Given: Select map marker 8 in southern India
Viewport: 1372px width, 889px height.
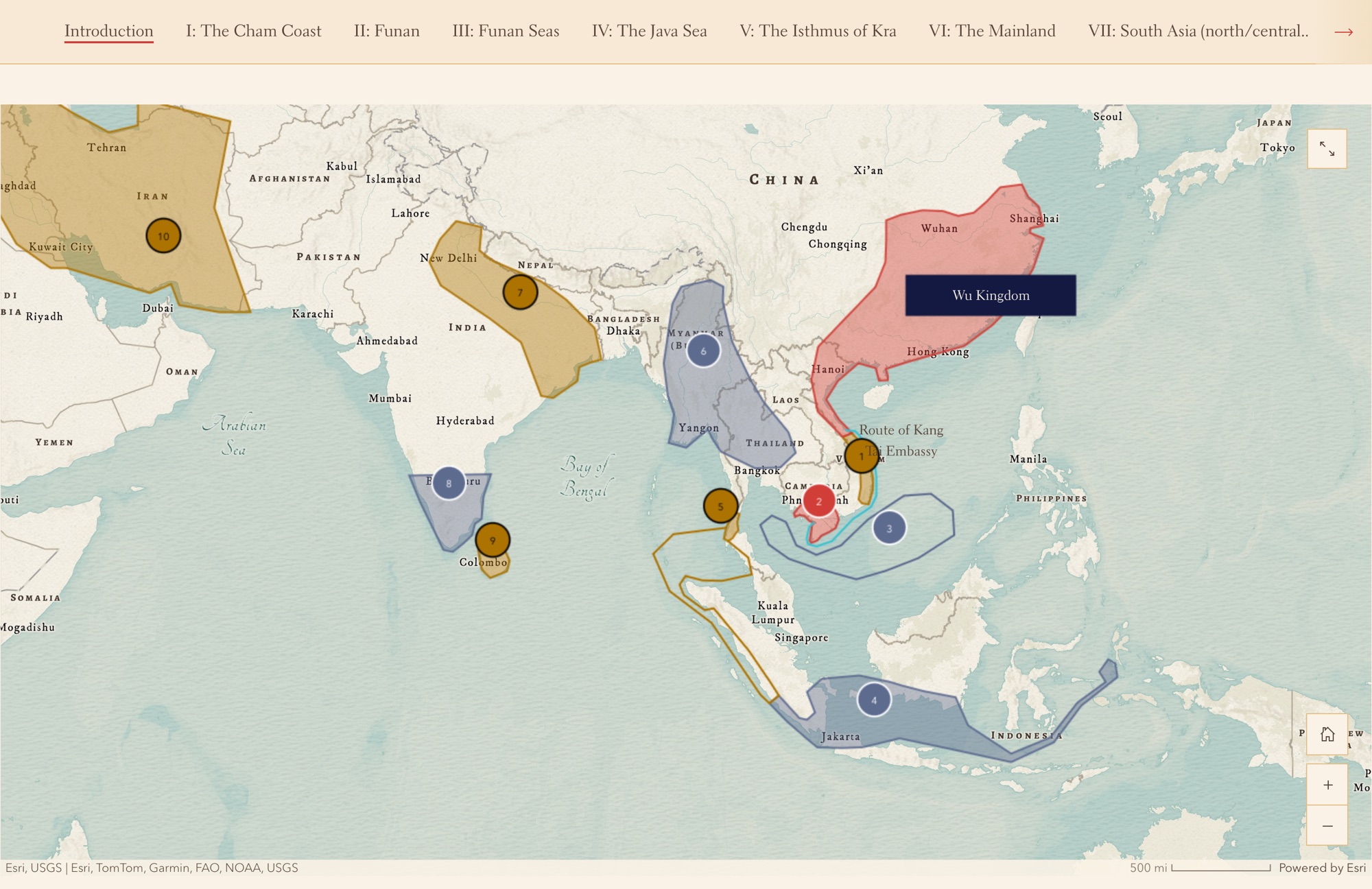Looking at the screenshot, I should [x=449, y=483].
